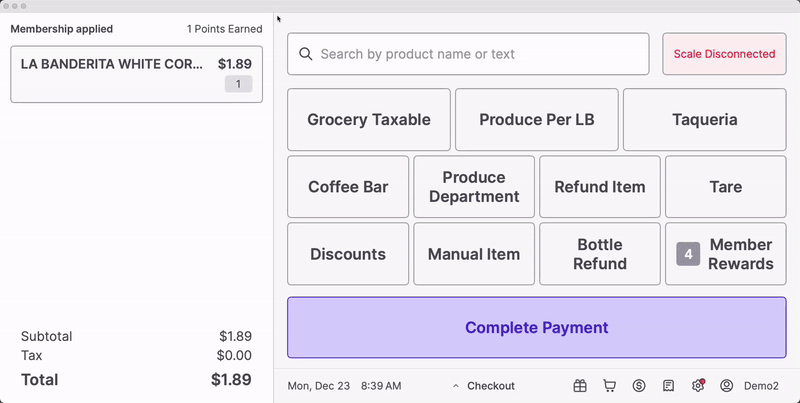Open the gift card icon
Screen dimensions: 800x403
[x=580, y=386]
